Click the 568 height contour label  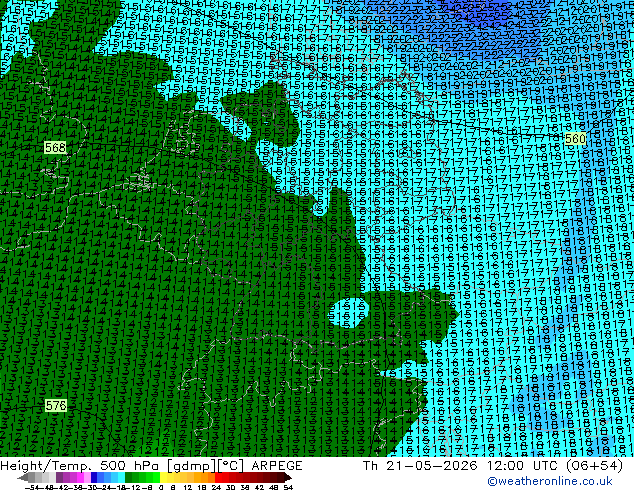pos(55,148)
